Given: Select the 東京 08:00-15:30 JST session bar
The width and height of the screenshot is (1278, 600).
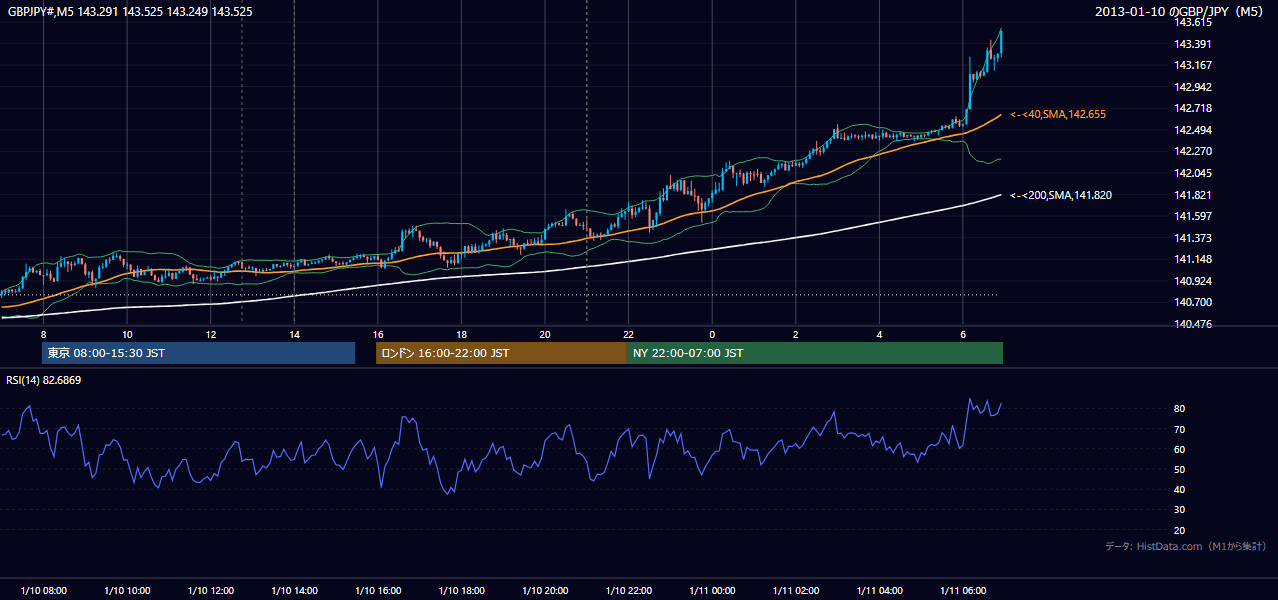Looking at the screenshot, I should tap(198, 353).
